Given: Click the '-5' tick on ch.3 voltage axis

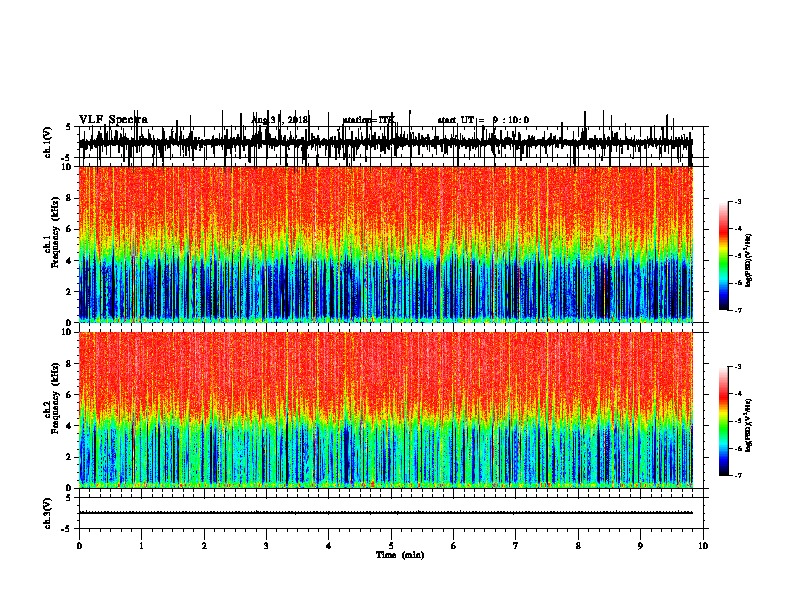Looking at the screenshot, I should point(66,529).
